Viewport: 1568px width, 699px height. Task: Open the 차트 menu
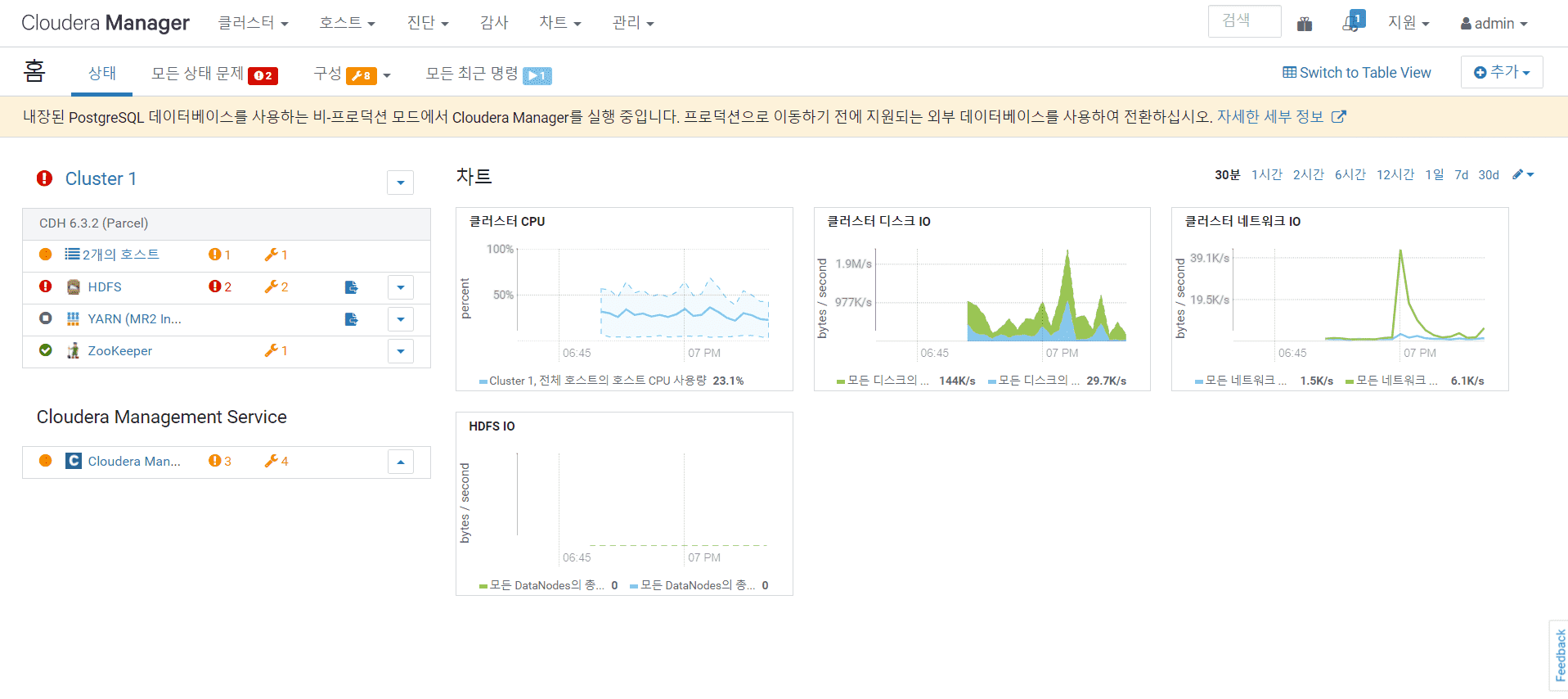click(x=560, y=23)
